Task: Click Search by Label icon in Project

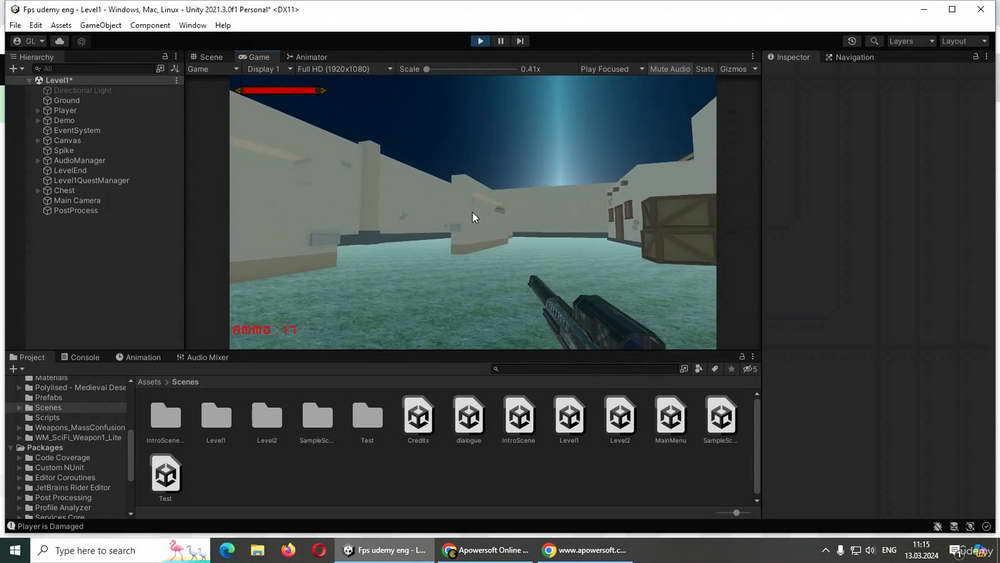Action: point(715,369)
